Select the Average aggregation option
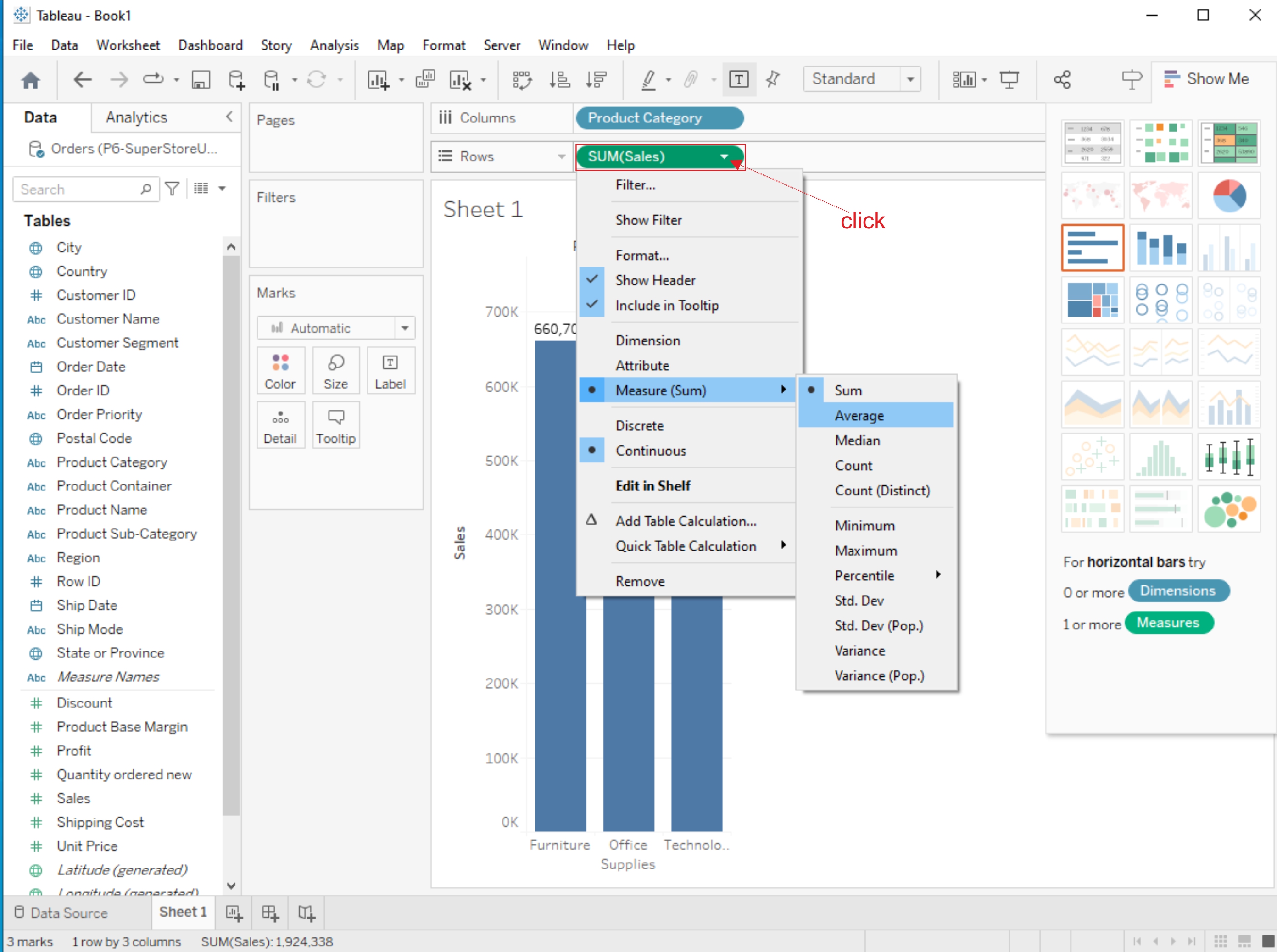 coord(876,416)
